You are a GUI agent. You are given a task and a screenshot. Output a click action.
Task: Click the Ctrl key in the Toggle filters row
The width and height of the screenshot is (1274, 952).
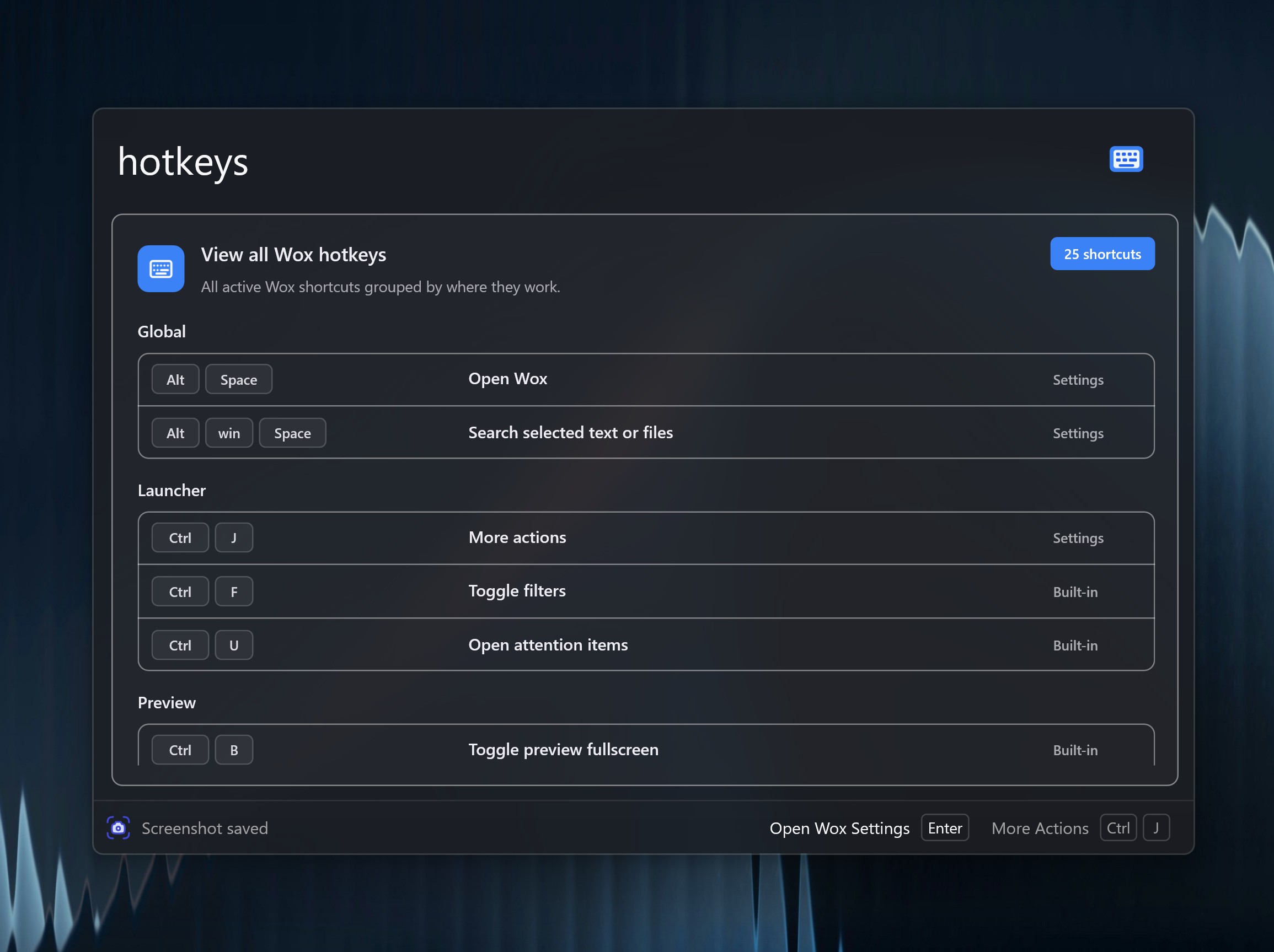click(180, 591)
